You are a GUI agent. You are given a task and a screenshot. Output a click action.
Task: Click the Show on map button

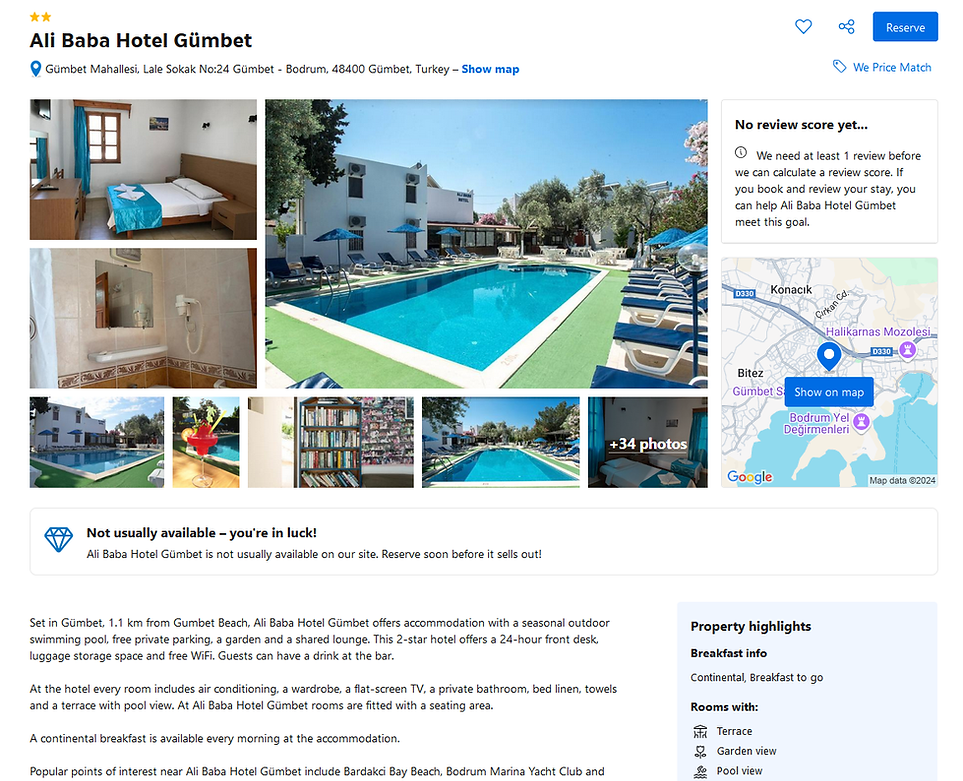coord(828,392)
